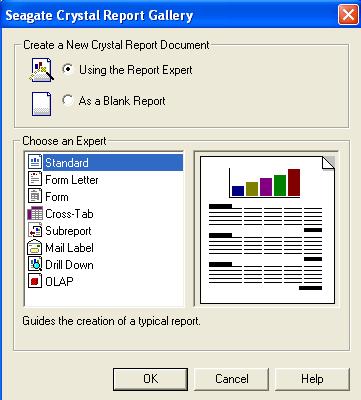Pick the Drill Down expert entry
Image resolution: width=361 pixels, height=400 pixels.
[69, 265]
